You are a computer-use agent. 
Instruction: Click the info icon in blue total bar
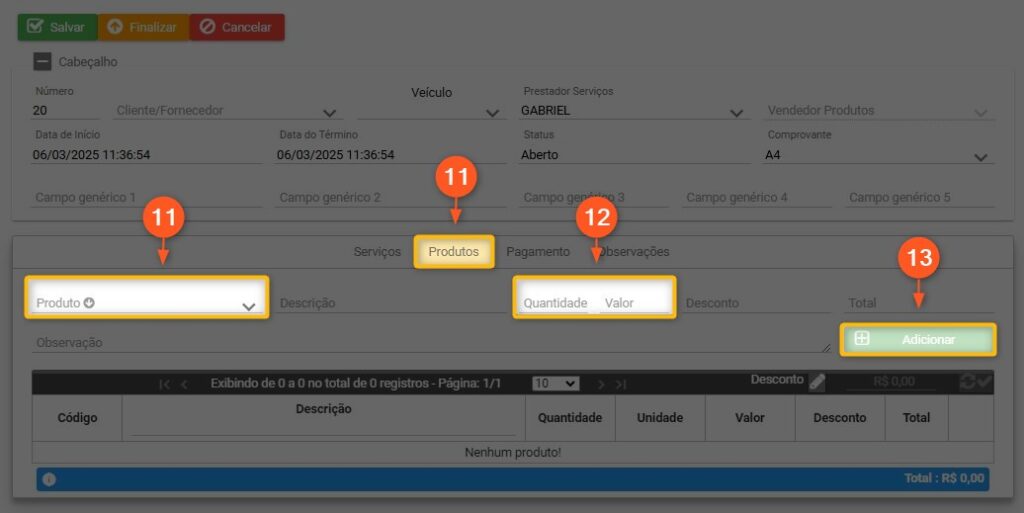[49, 479]
